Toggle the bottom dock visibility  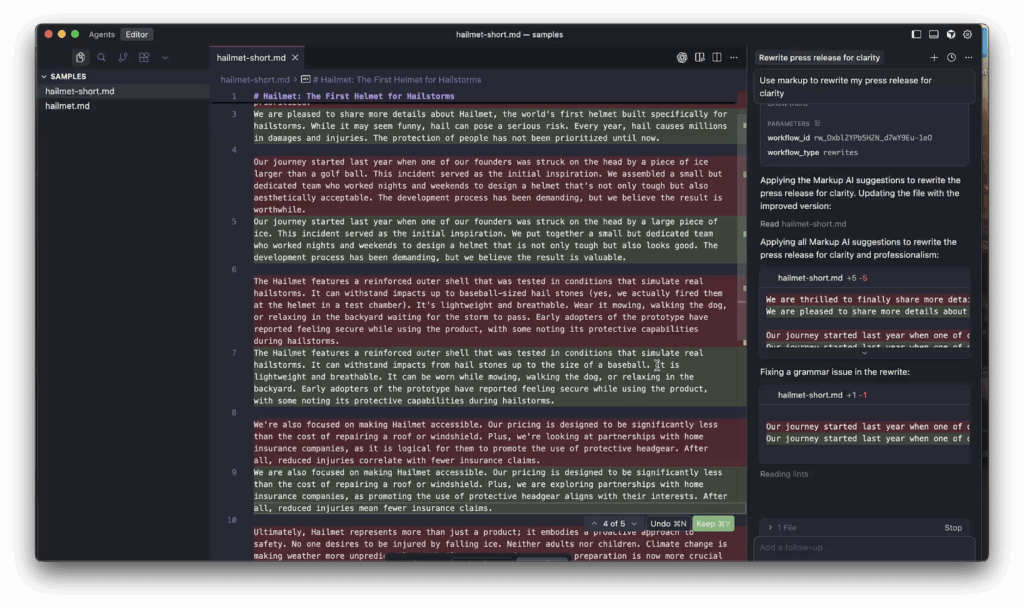click(934, 34)
